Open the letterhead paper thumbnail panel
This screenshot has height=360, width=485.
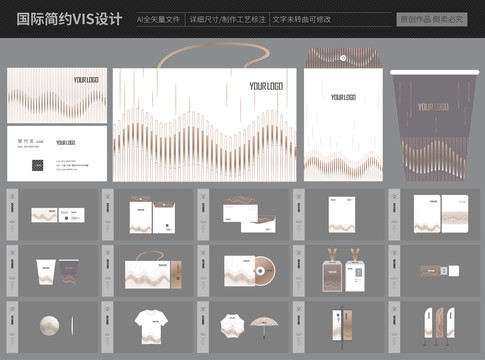click(339, 214)
